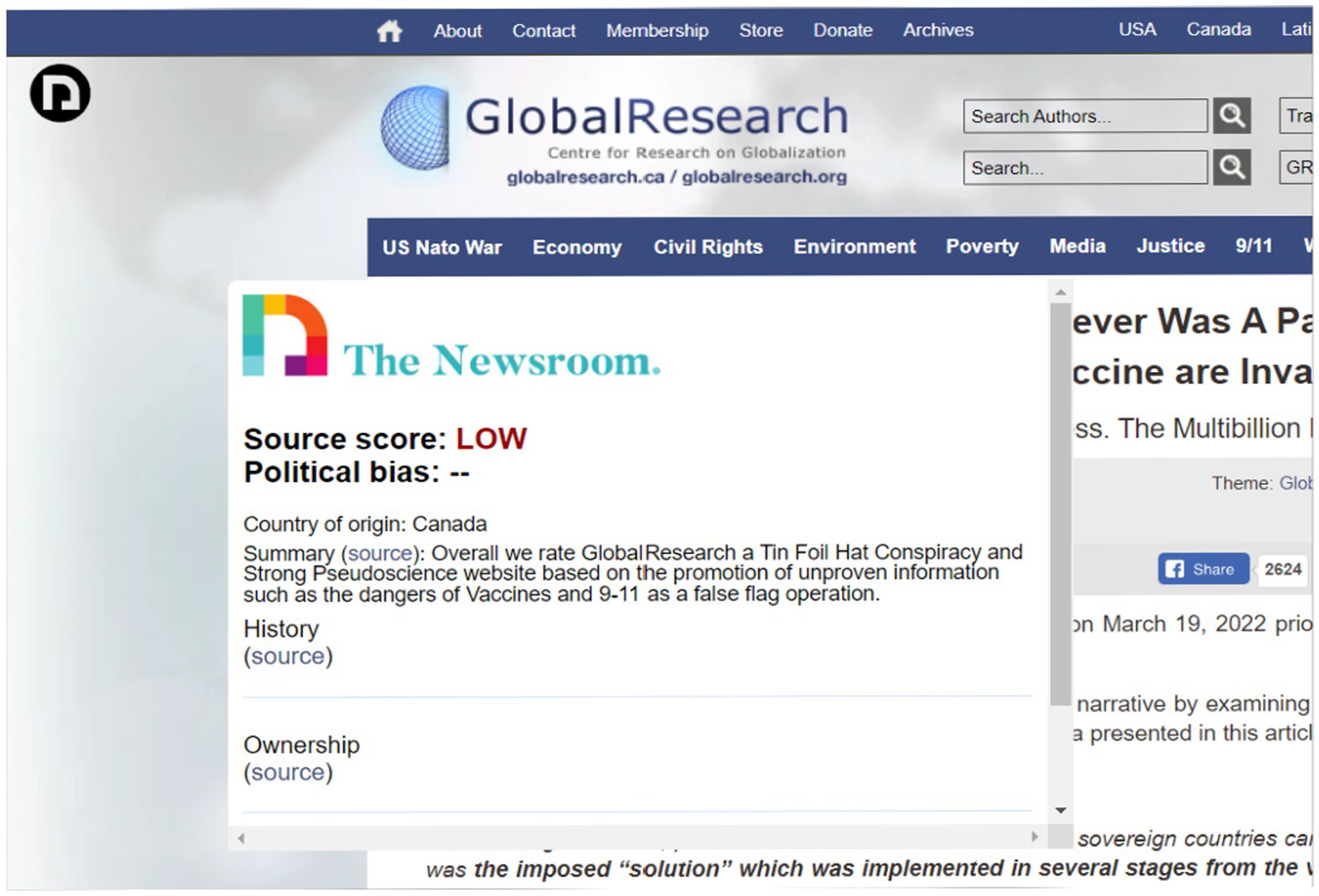1319x896 pixels.
Task: Open the Civil Rights category
Action: [708, 247]
